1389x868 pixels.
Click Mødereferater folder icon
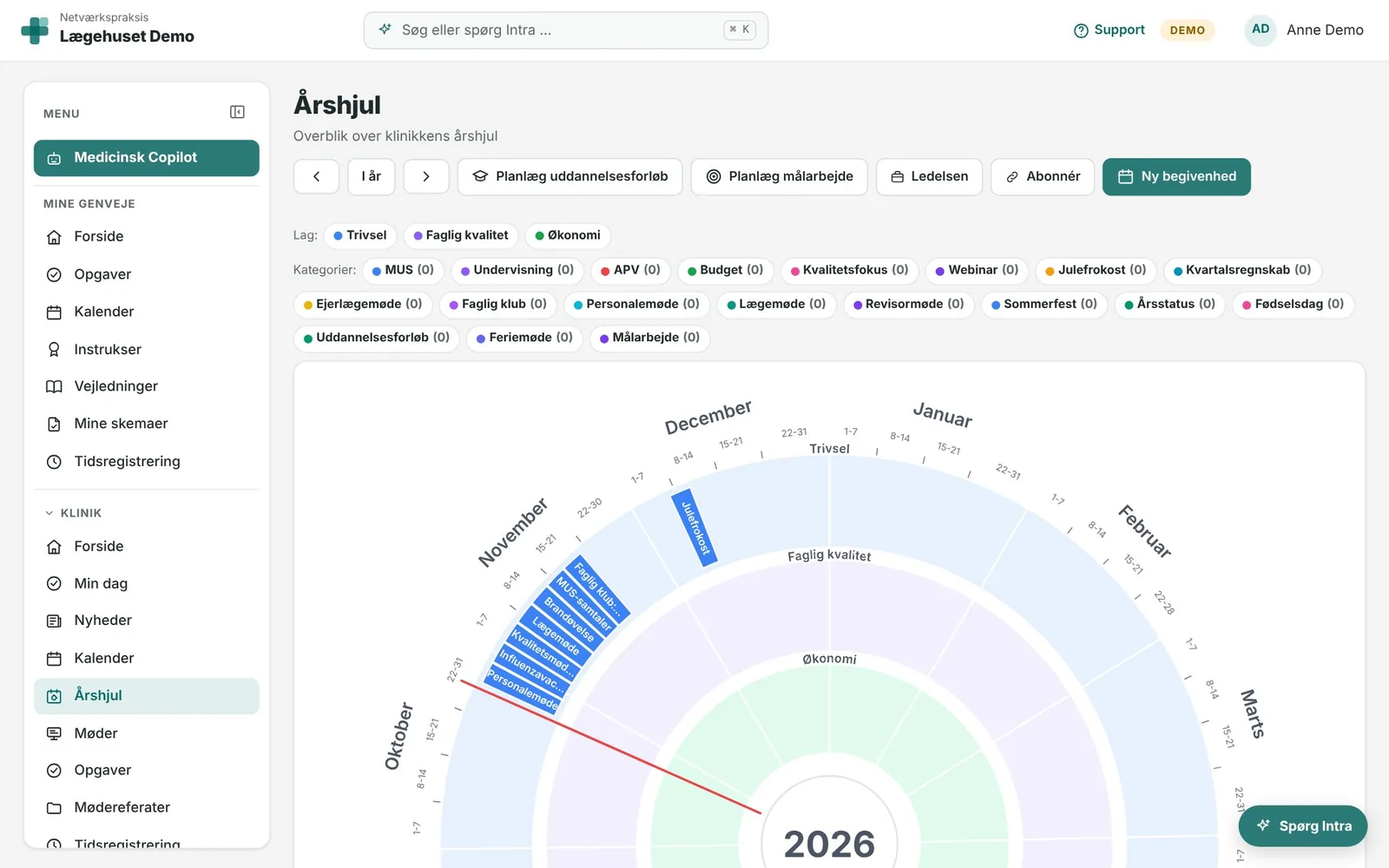[54, 808]
